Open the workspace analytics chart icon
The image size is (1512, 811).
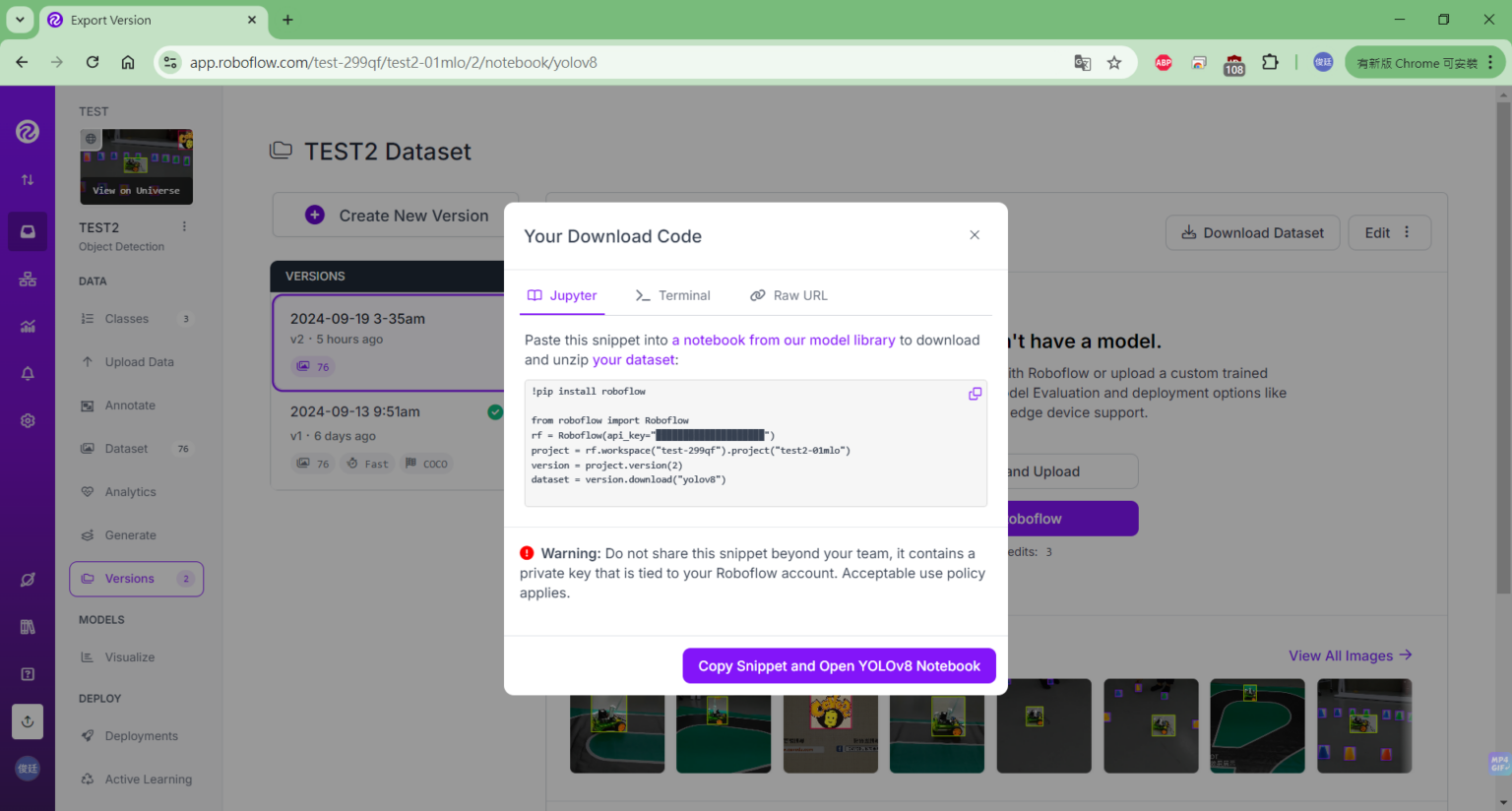click(x=28, y=326)
